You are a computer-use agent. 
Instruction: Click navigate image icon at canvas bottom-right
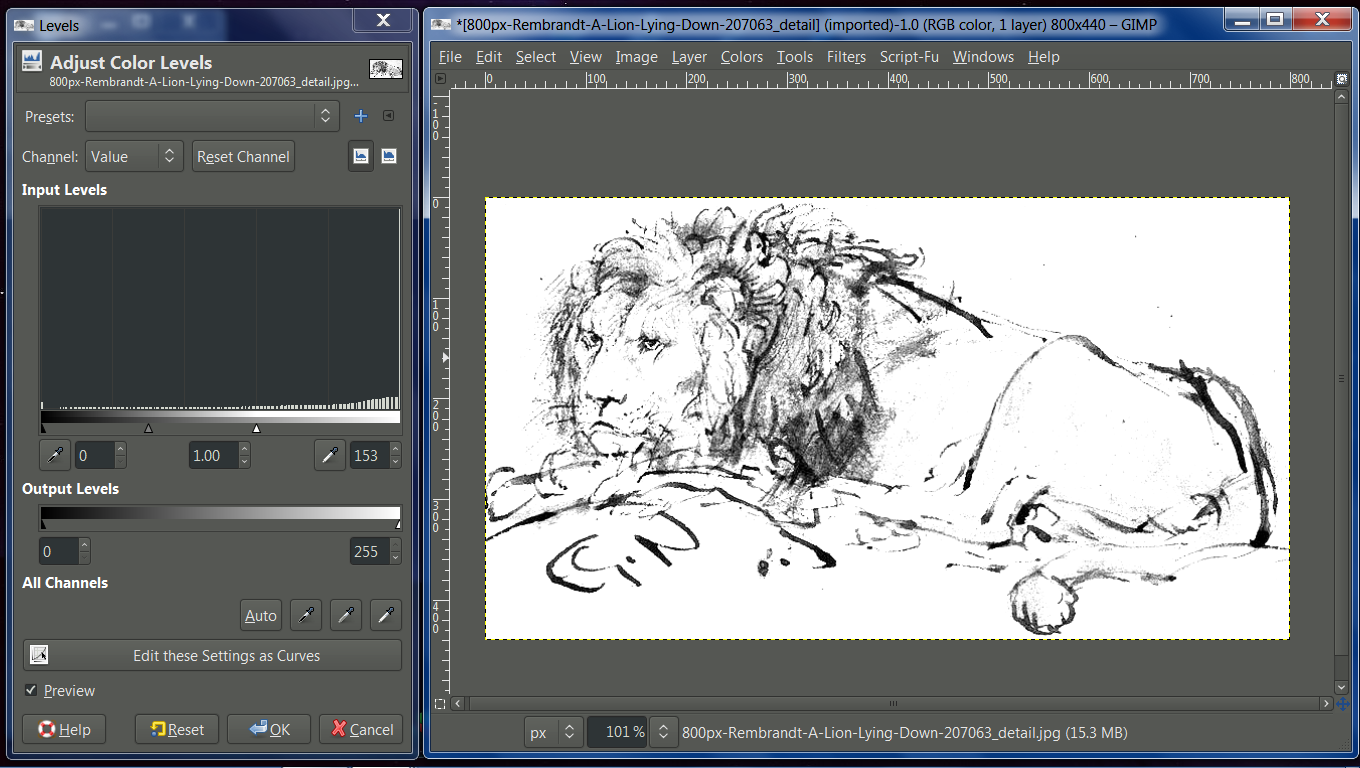(1342, 704)
